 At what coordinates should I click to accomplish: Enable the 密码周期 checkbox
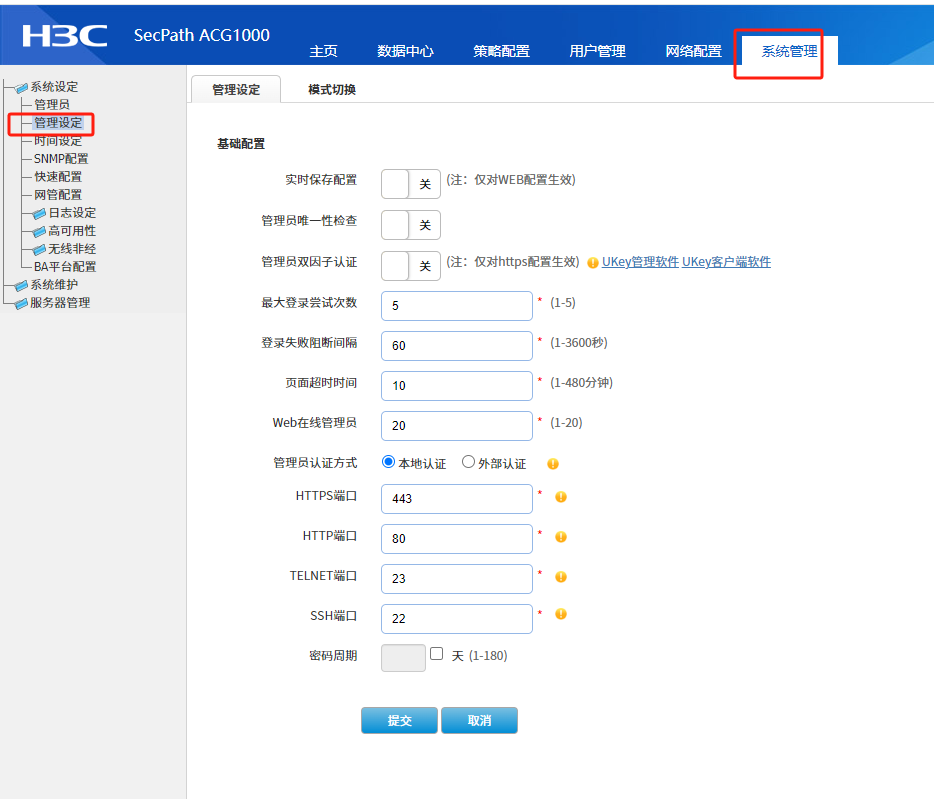click(x=437, y=654)
